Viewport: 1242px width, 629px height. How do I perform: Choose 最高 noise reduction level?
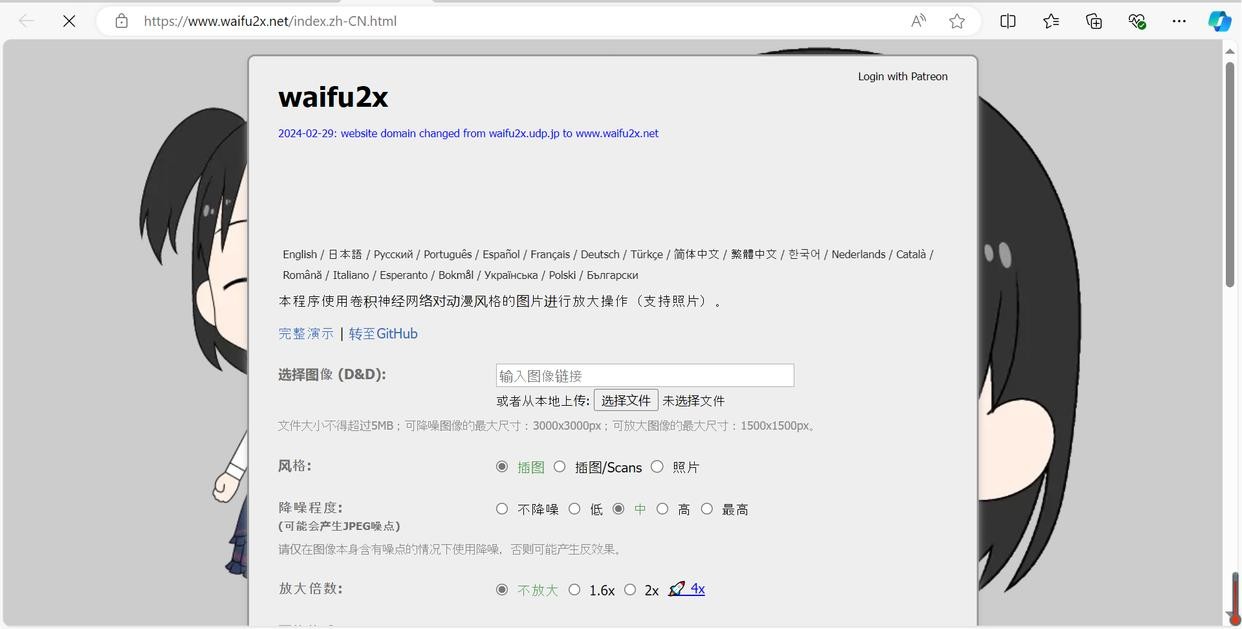[x=707, y=509]
